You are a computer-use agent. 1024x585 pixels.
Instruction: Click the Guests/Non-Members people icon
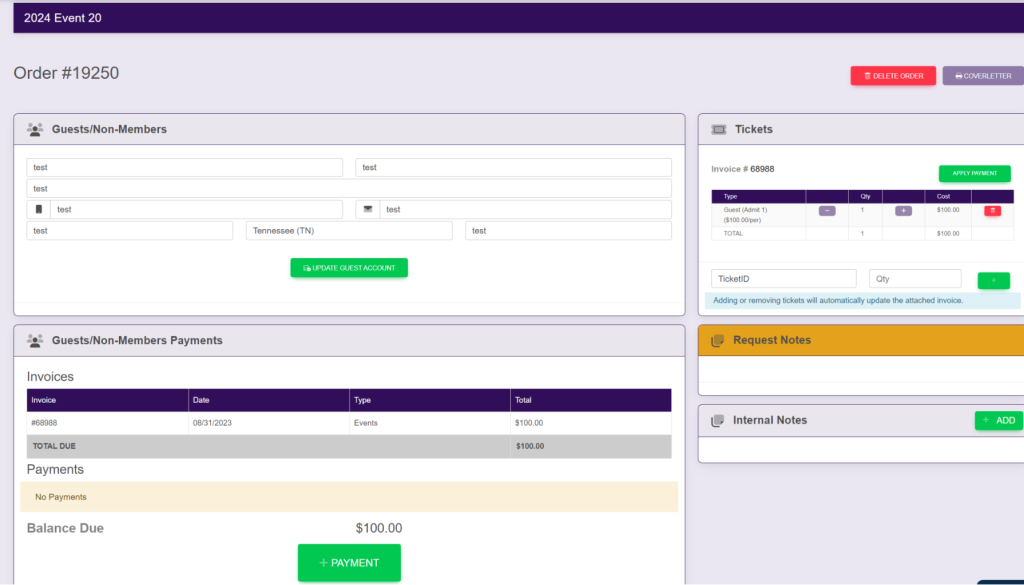[35, 129]
